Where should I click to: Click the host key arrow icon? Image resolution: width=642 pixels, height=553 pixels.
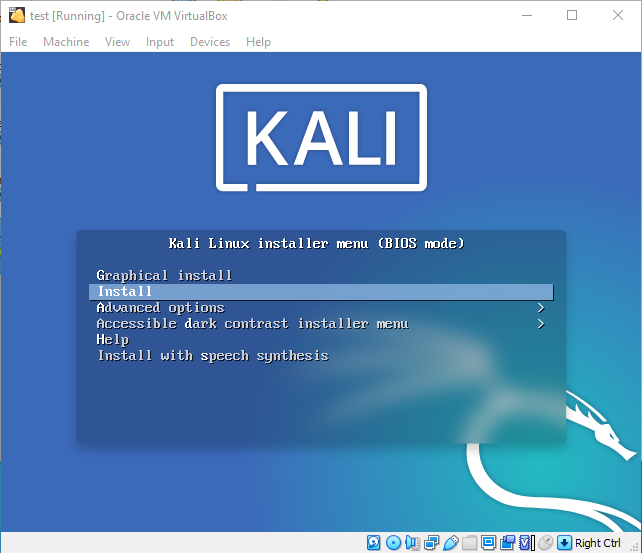tap(564, 543)
